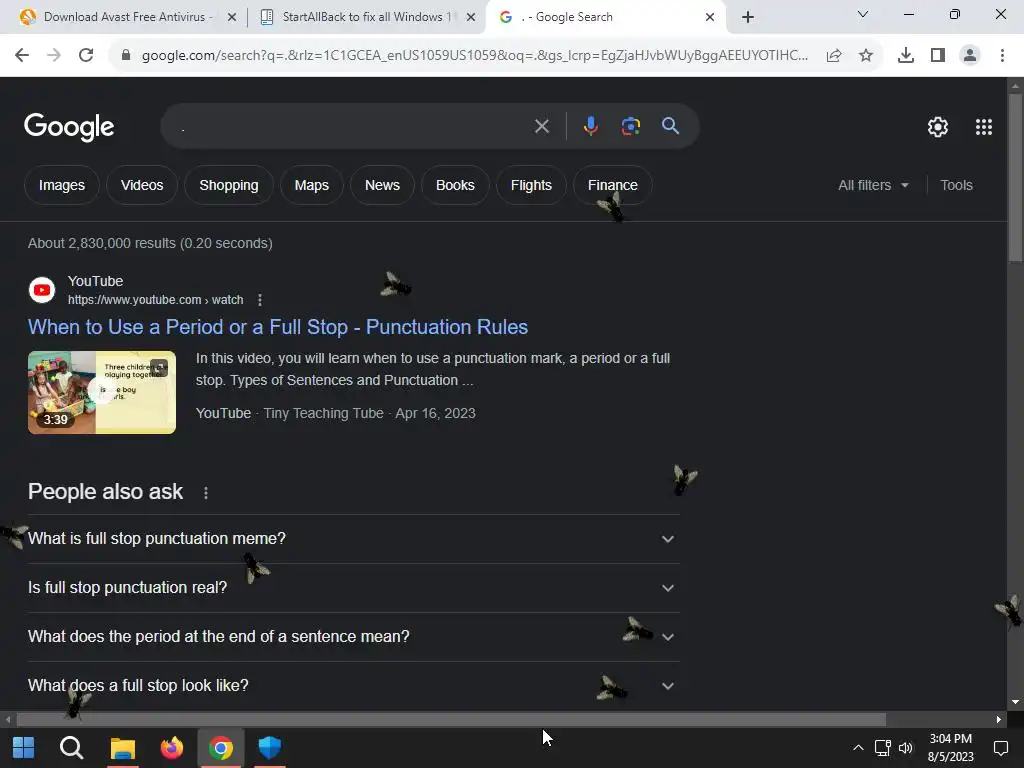This screenshot has height=768, width=1024.
Task: Clear the Google search box with X
Action: [542, 126]
